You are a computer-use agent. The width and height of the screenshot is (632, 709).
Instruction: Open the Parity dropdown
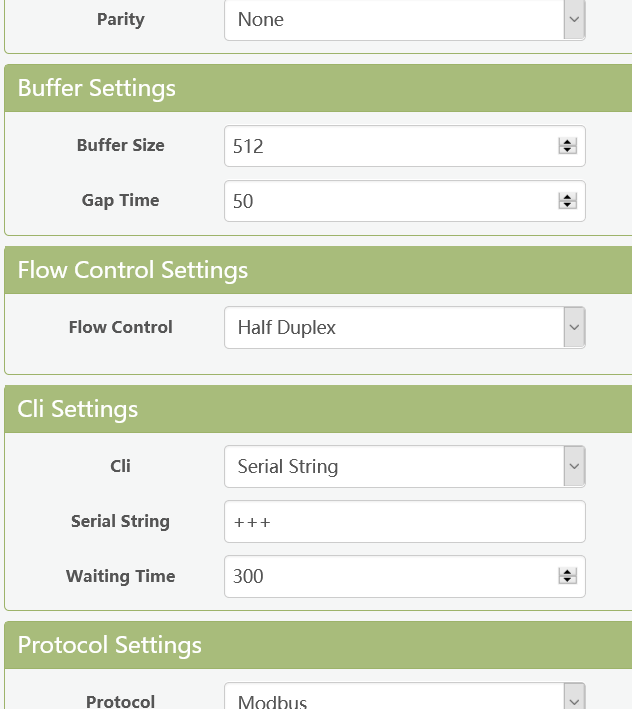click(404, 20)
